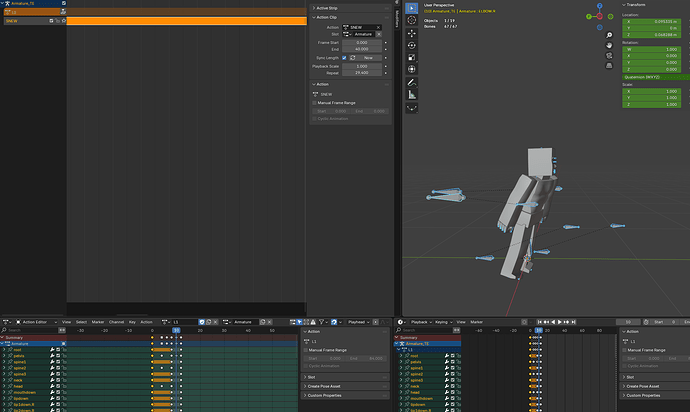Toggle Manual Frame Range in Action Editor sidebar
Viewport: 690px width, 412px height.
(x=305, y=350)
